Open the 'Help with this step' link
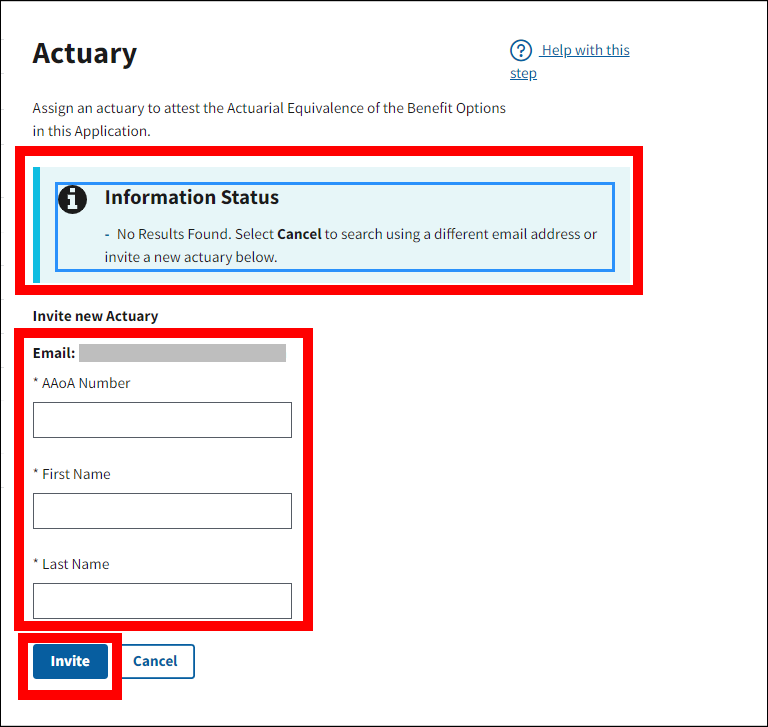 [584, 51]
